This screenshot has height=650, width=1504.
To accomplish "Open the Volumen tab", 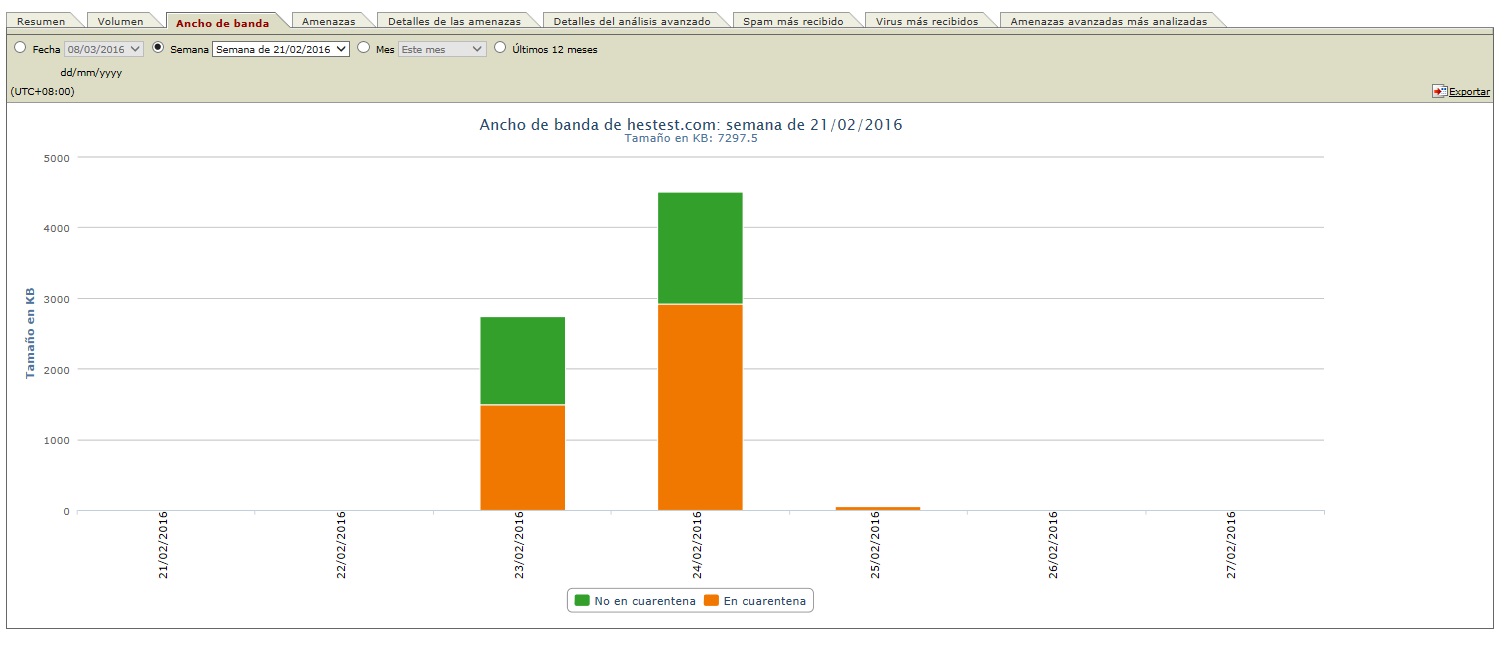I will click(120, 21).
